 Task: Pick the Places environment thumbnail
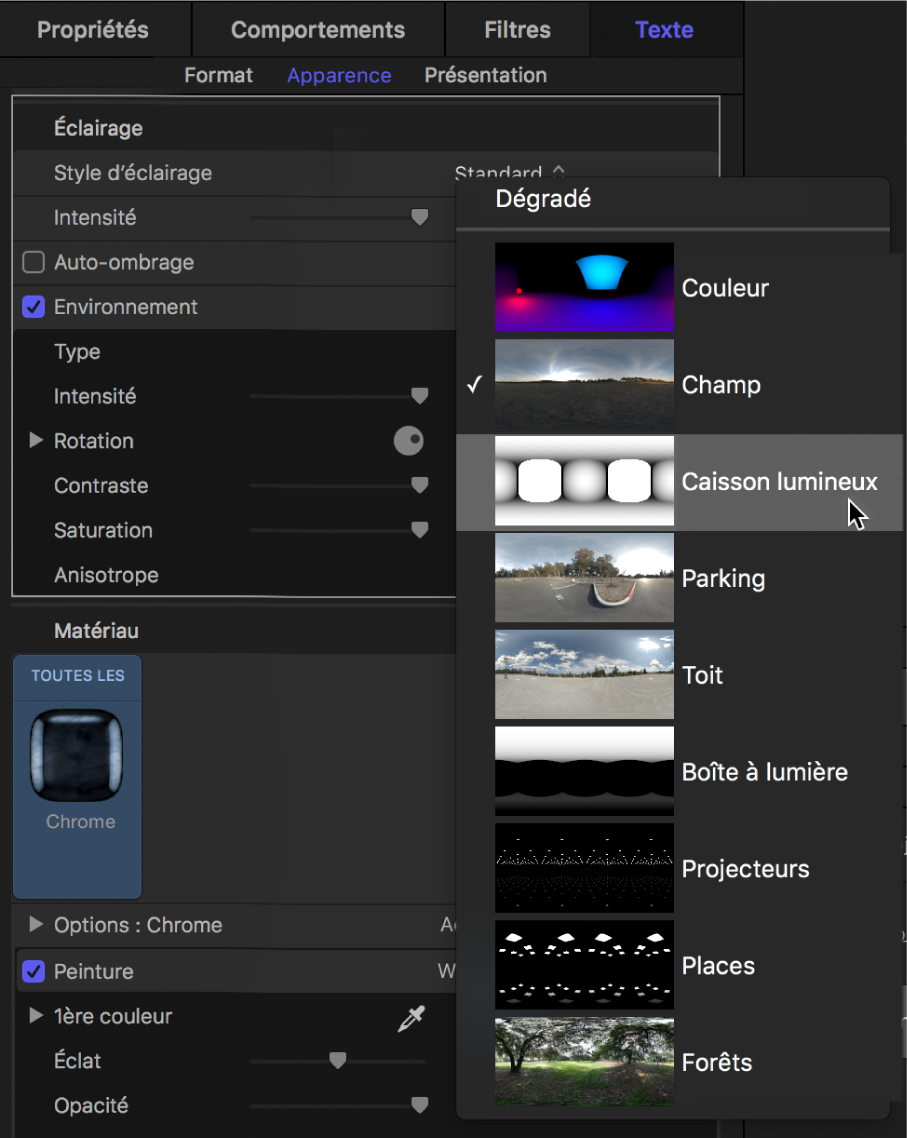point(584,966)
